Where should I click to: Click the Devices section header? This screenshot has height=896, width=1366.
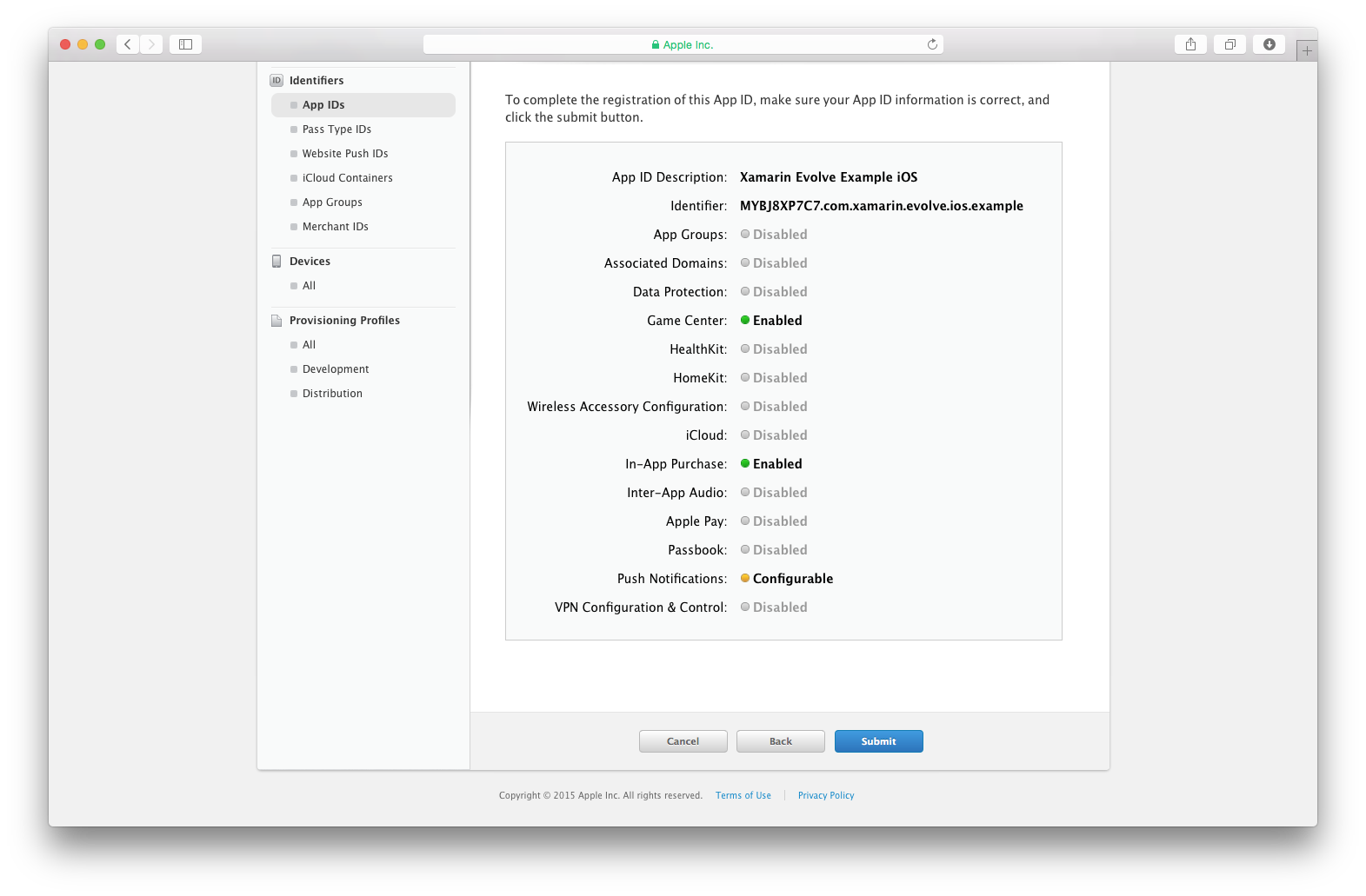coord(310,262)
